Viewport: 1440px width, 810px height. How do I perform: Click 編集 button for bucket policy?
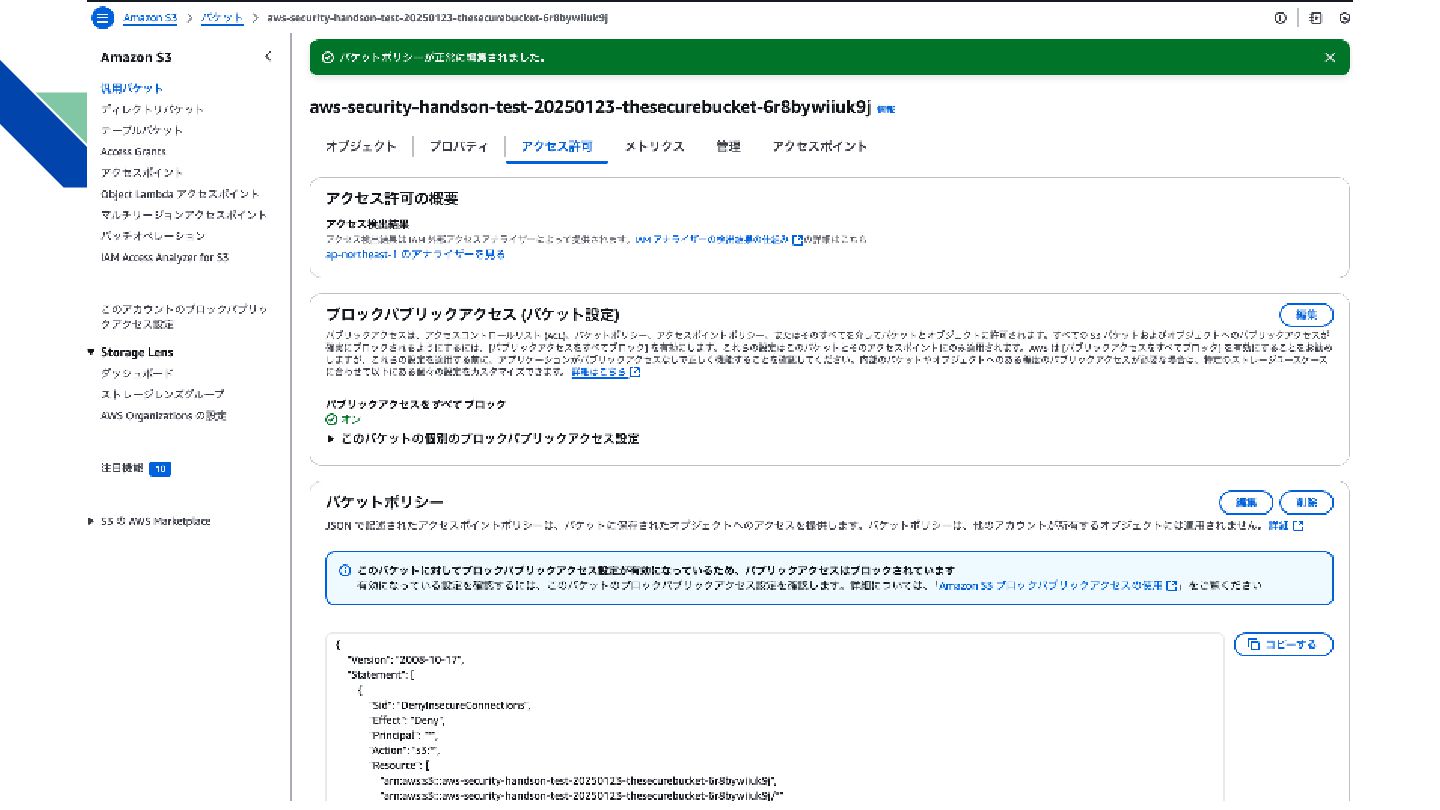[x=1246, y=502]
